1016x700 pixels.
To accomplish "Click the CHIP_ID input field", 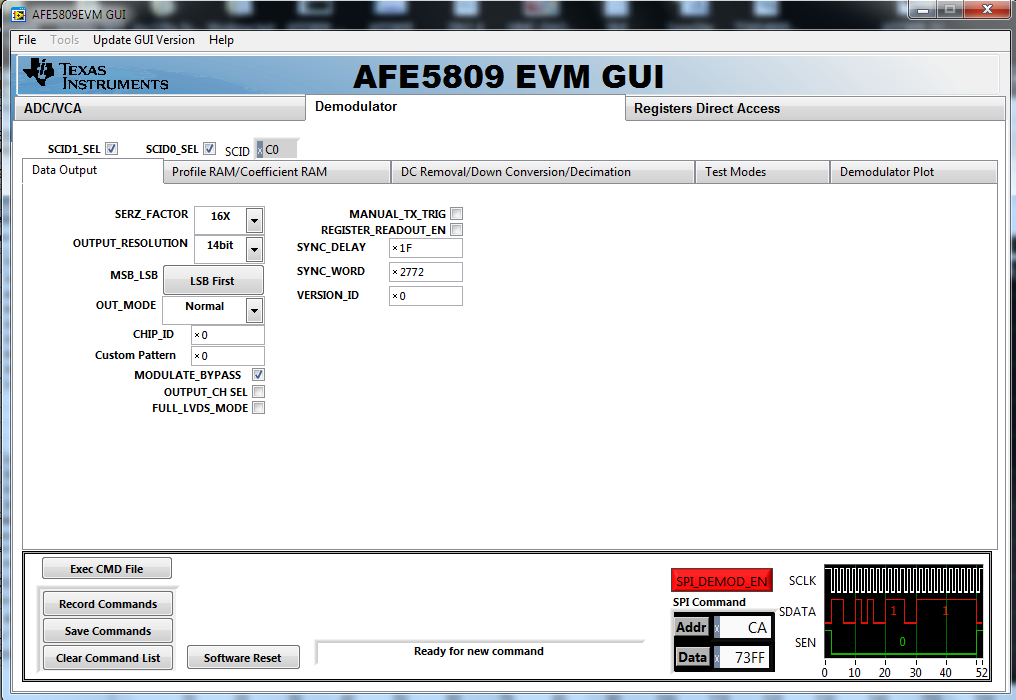I will (x=227, y=335).
